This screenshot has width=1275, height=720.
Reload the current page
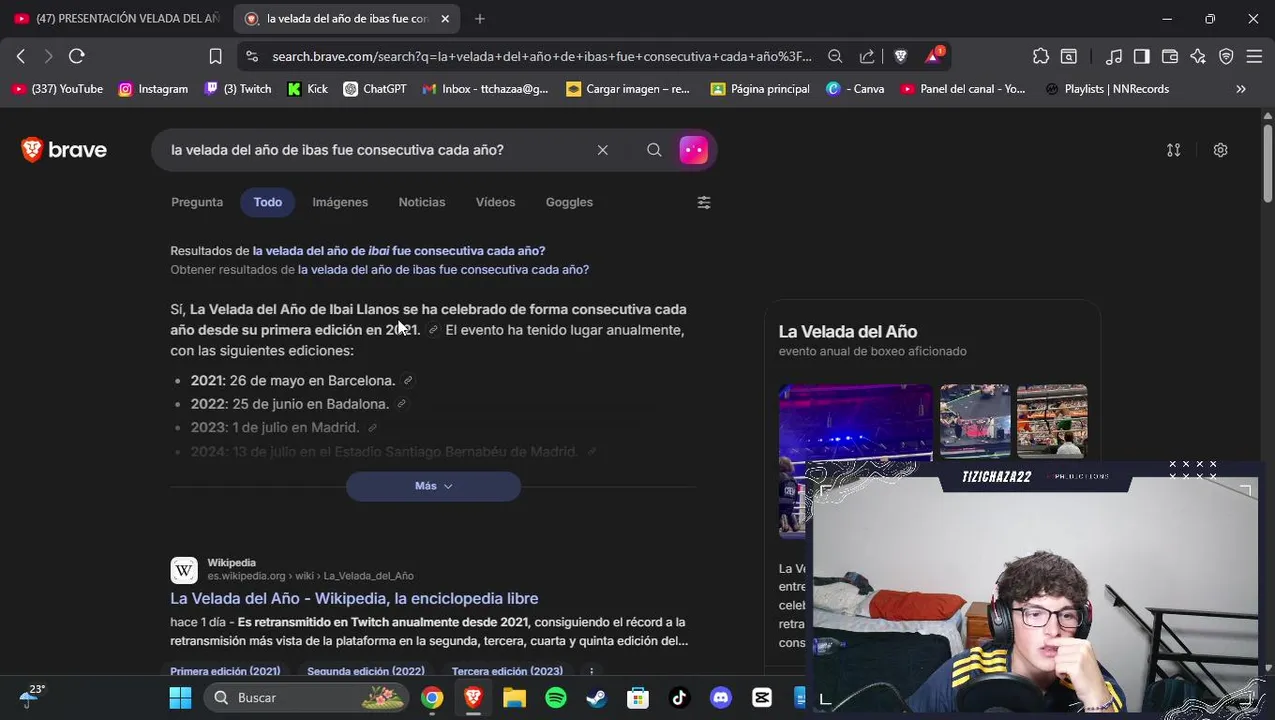pos(77,56)
